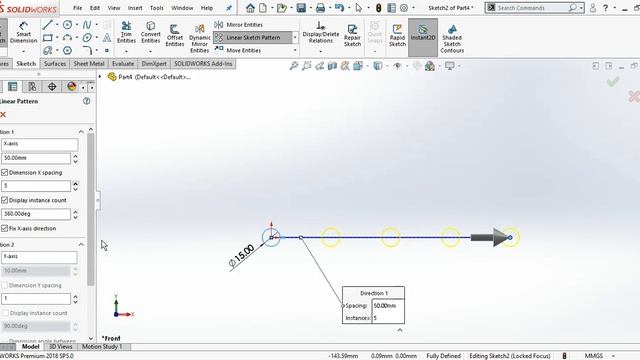Screen dimensions: 640x360
Task: Click the Save icon
Action: pos(301,8)
